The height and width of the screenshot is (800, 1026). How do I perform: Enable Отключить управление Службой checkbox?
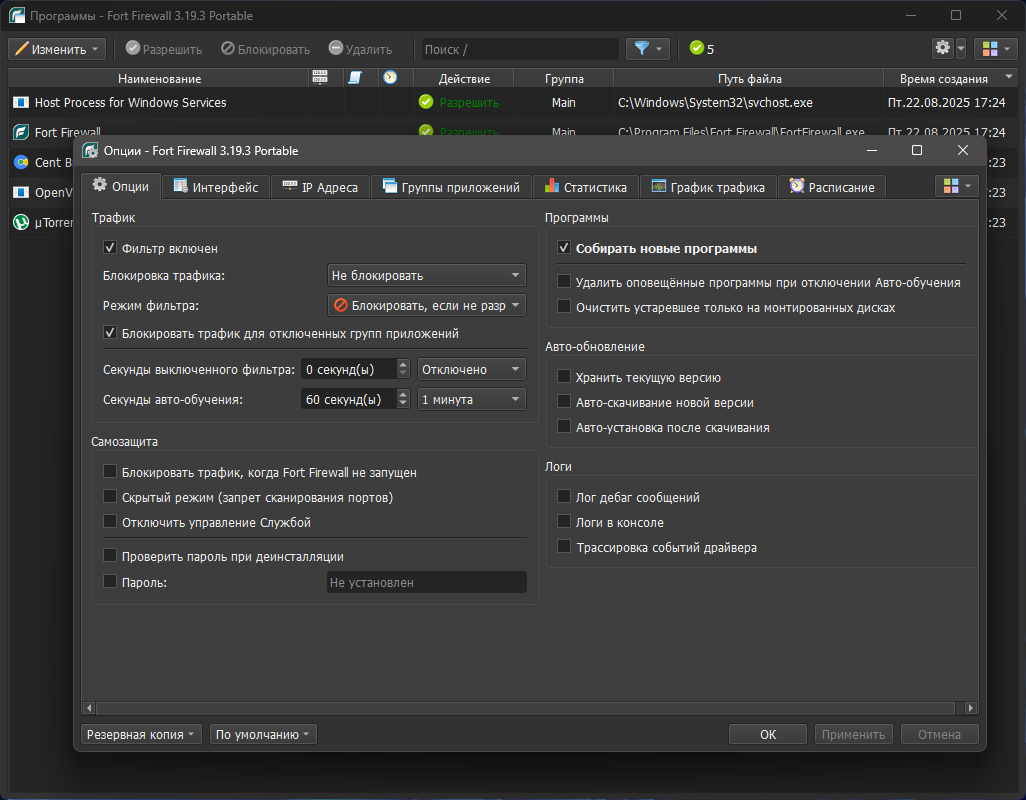(110, 522)
